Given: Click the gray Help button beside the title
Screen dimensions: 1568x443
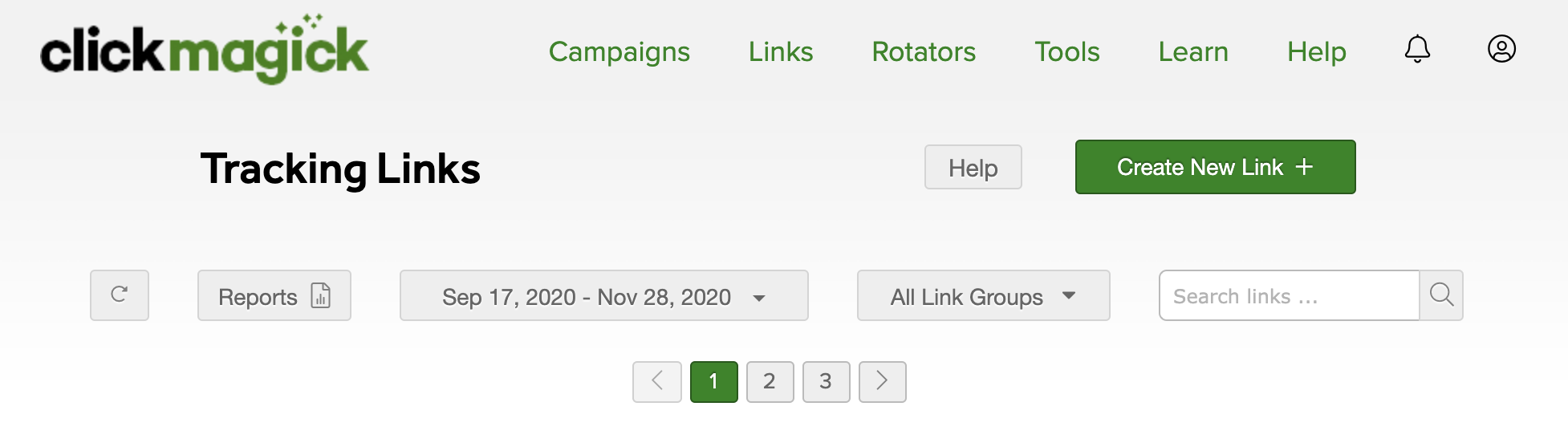Looking at the screenshot, I should click(973, 168).
